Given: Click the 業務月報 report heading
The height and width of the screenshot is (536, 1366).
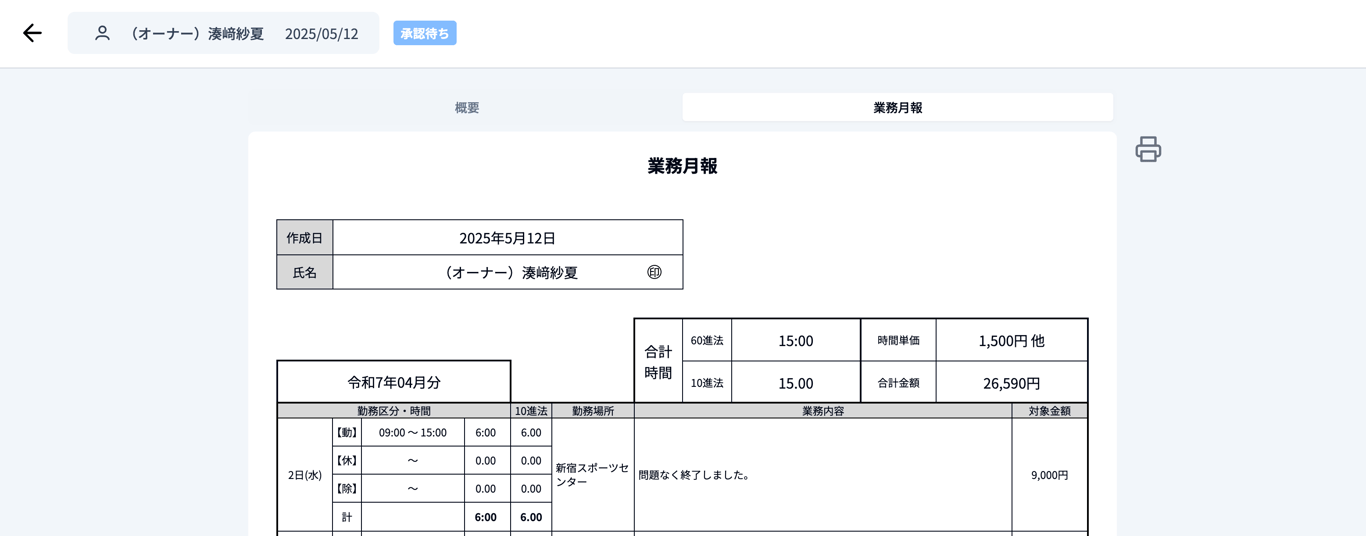Looking at the screenshot, I should 682,166.
